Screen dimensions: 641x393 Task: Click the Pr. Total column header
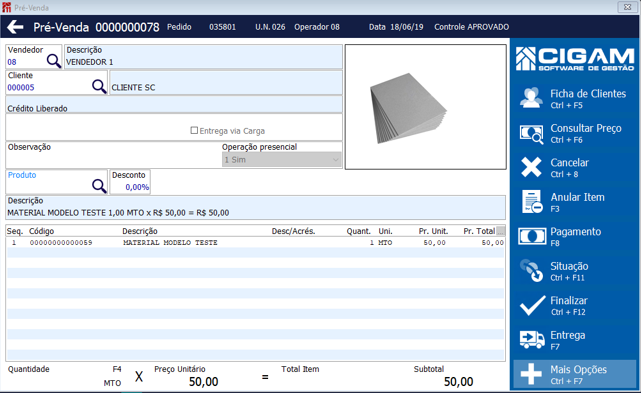tap(479, 231)
